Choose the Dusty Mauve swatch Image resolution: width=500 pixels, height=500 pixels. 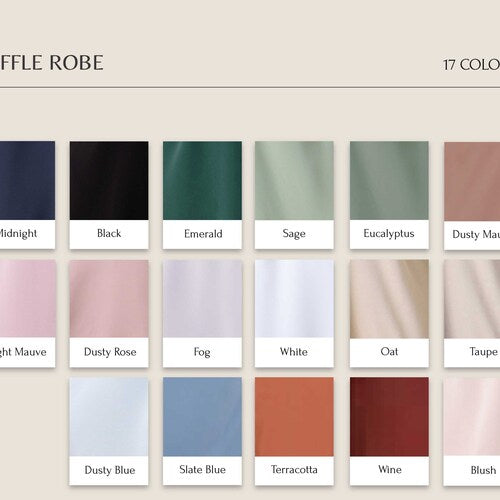pyautogui.click(x=472, y=195)
